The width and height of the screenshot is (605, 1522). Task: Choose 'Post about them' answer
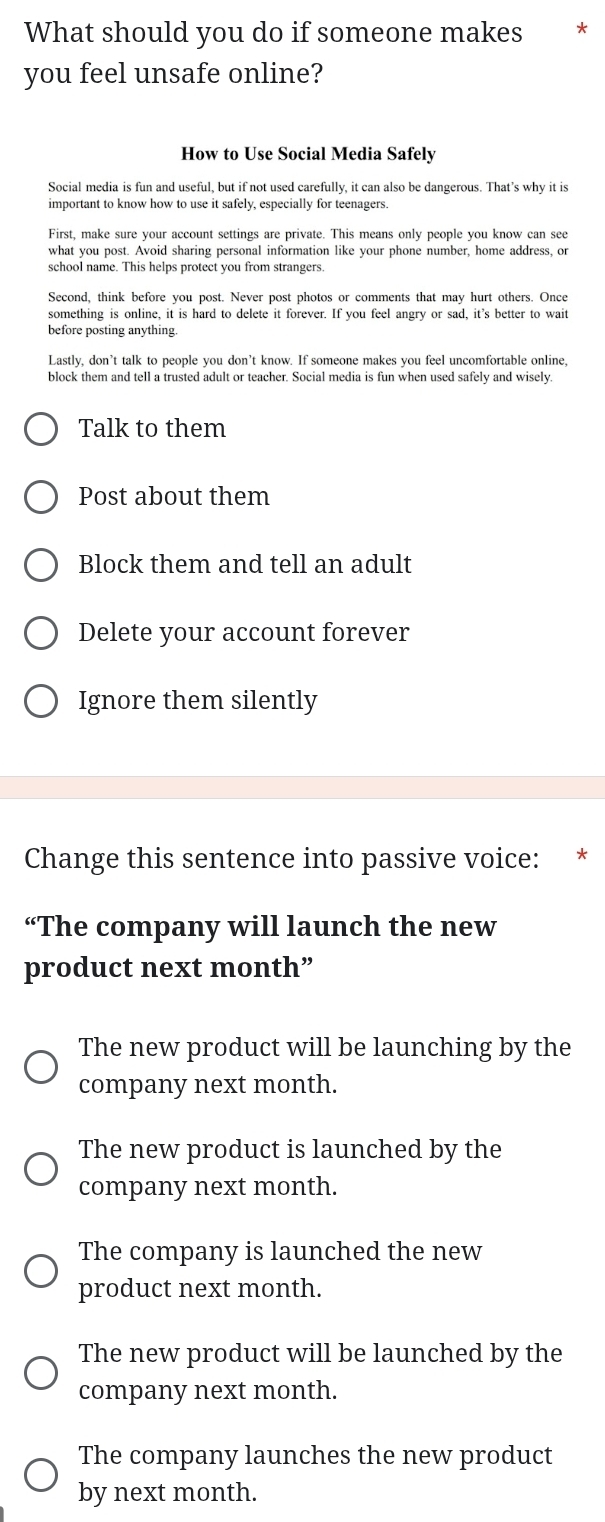pyautogui.click(x=41, y=497)
